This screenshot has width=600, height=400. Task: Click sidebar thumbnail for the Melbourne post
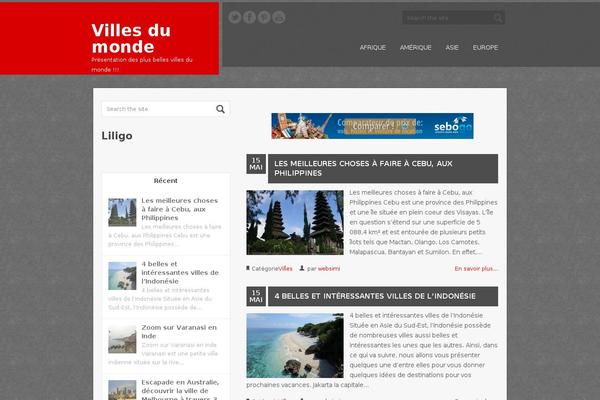(x=122, y=390)
